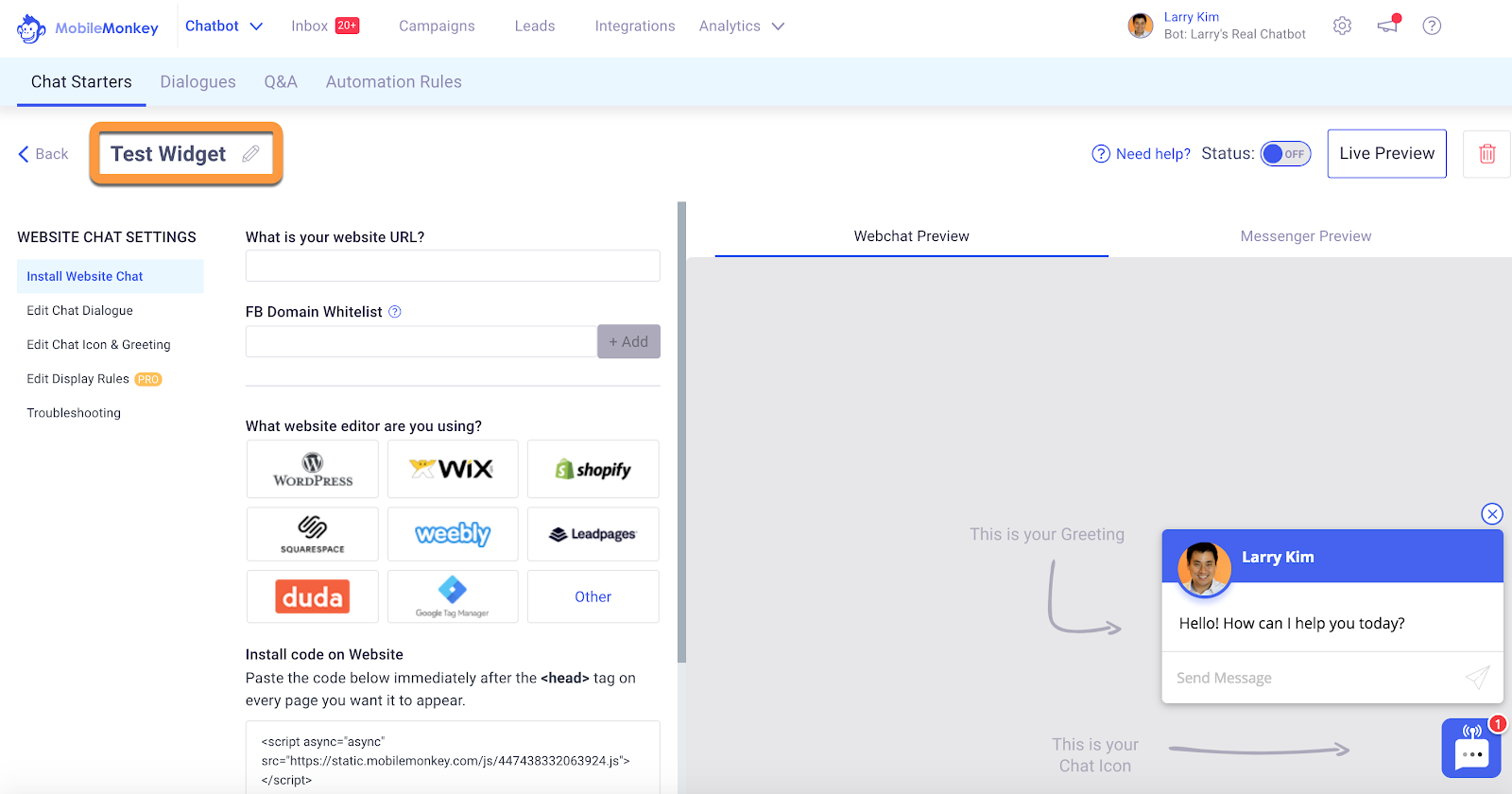Click the settings panel vertical scrollbar
The image size is (1512, 794).
(681, 432)
